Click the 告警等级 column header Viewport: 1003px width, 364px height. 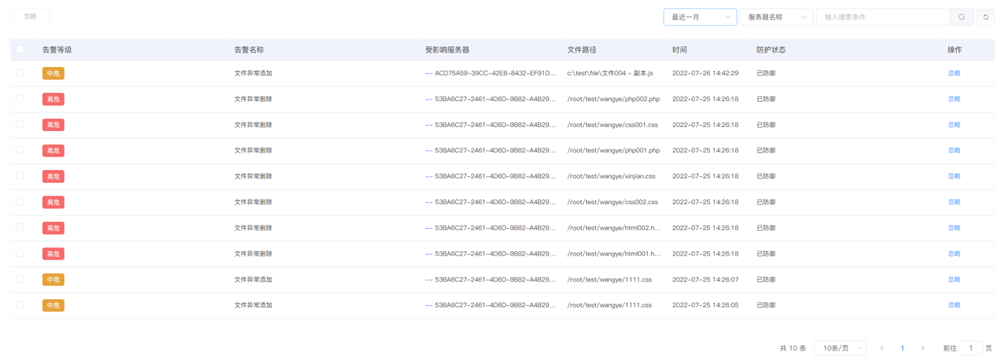(x=57, y=49)
